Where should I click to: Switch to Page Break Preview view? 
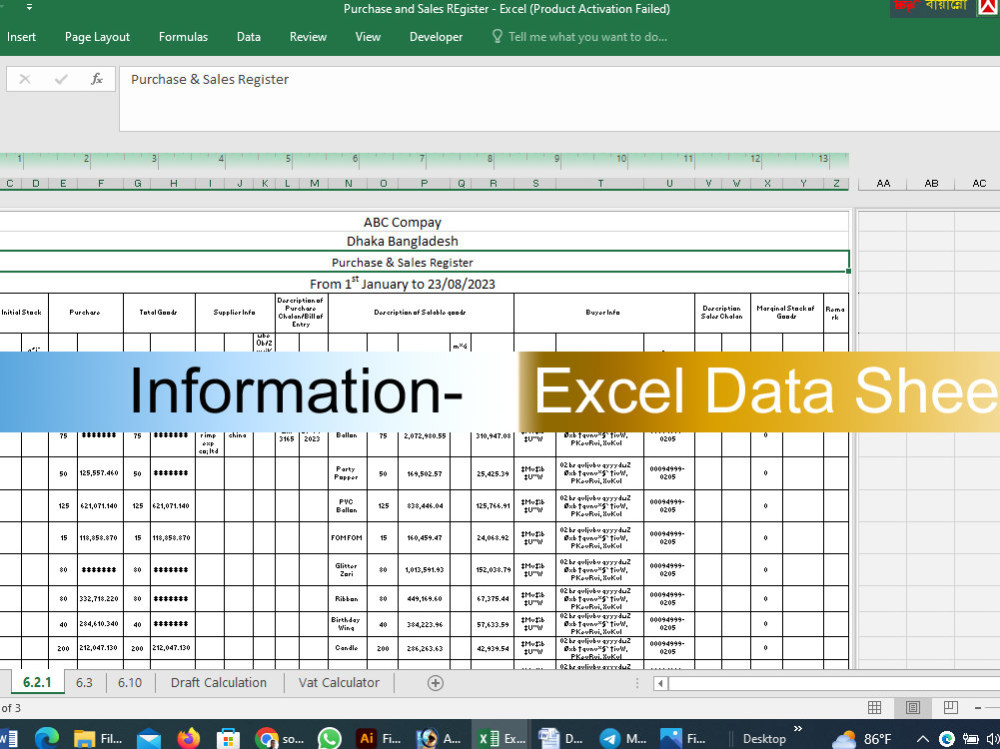point(950,708)
